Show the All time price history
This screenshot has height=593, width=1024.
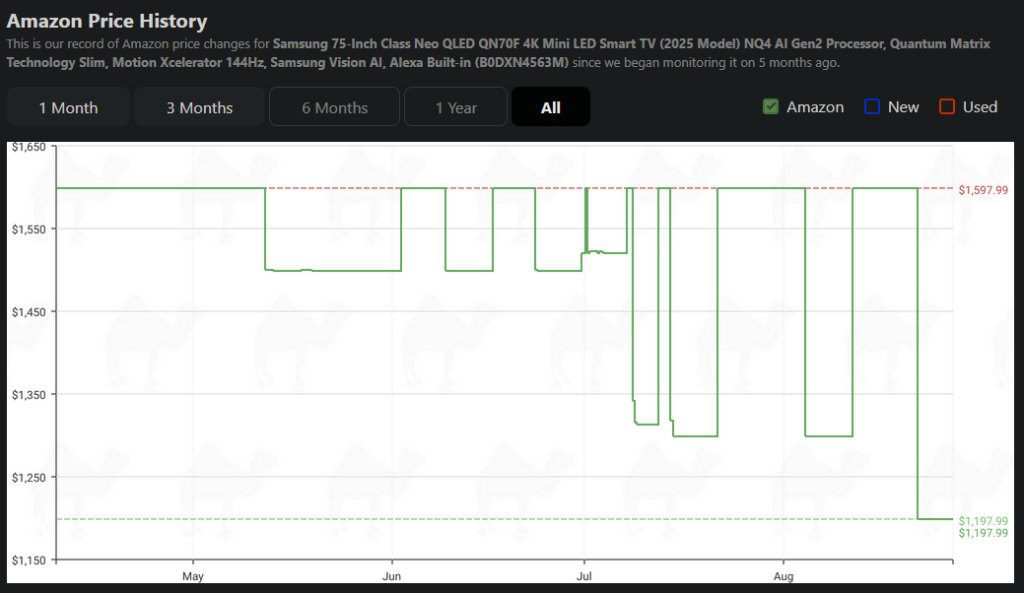tap(551, 107)
